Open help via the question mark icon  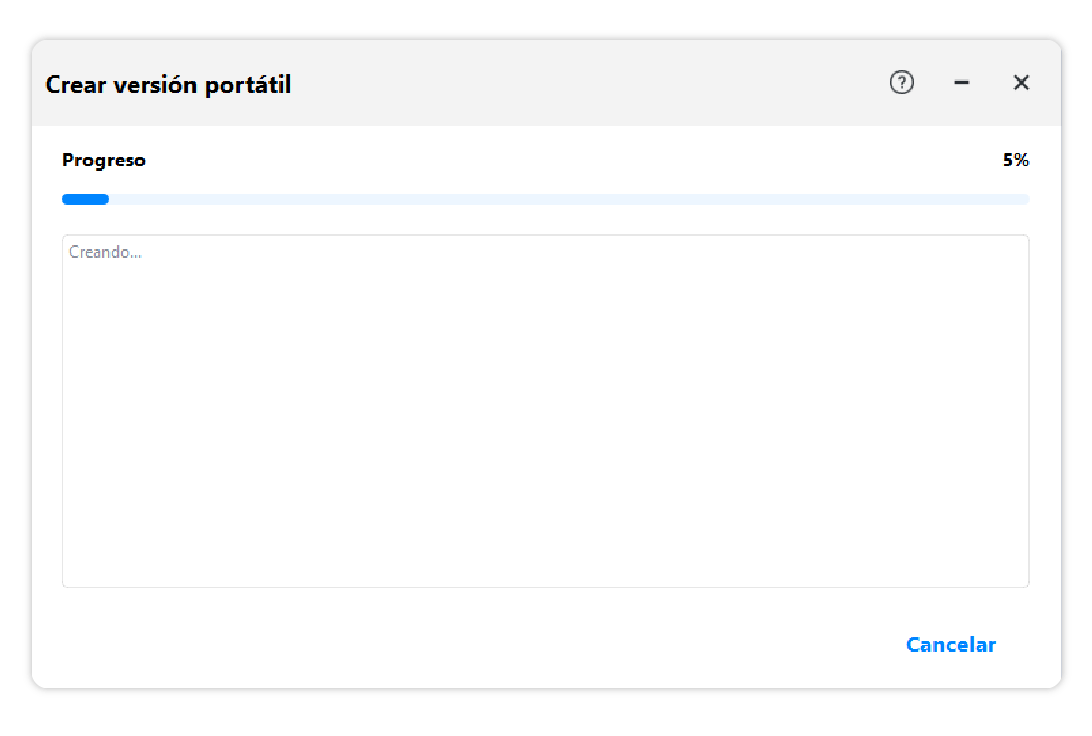pos(902,83)
